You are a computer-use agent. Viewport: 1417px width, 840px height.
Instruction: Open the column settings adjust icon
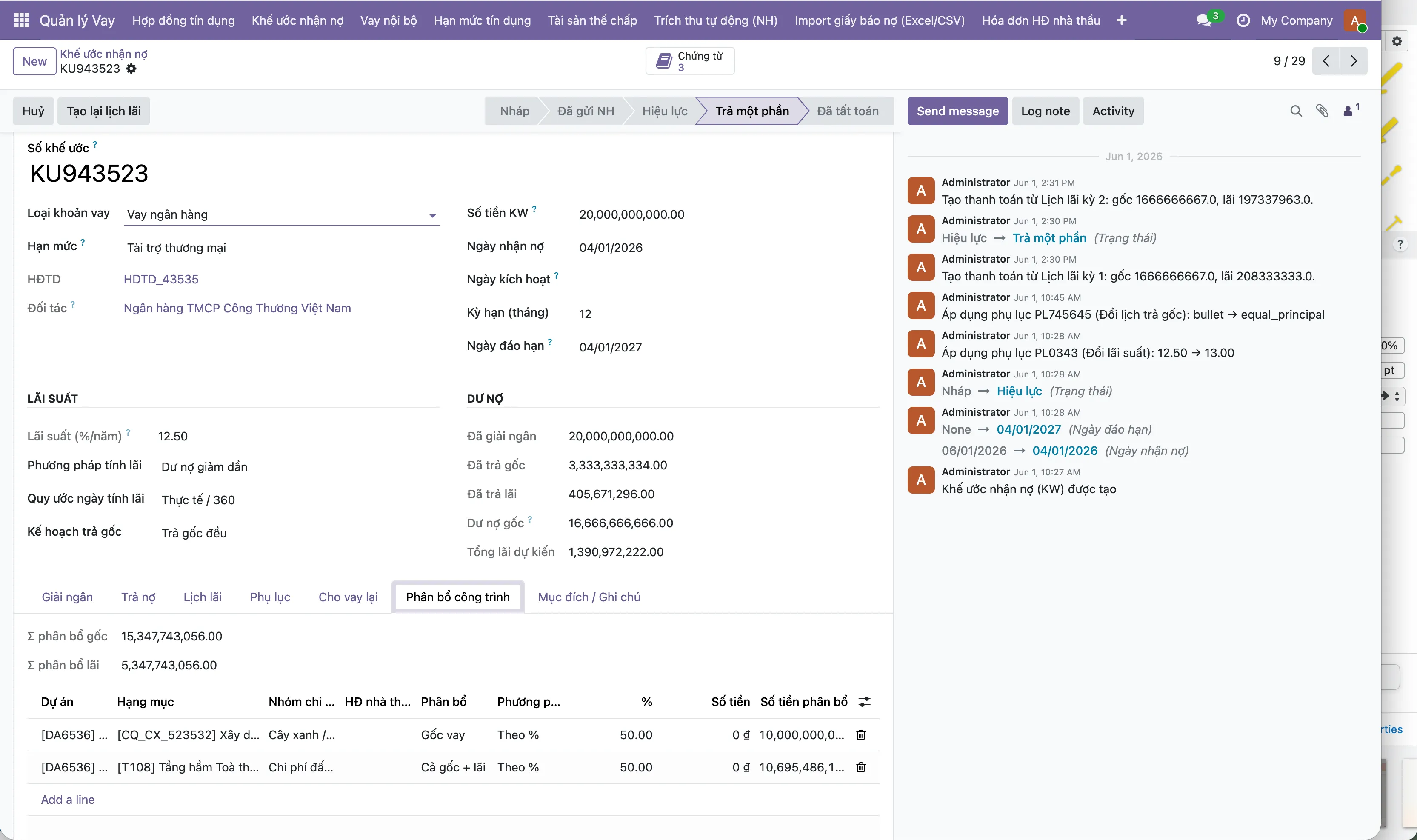click(x=864, y=702)
